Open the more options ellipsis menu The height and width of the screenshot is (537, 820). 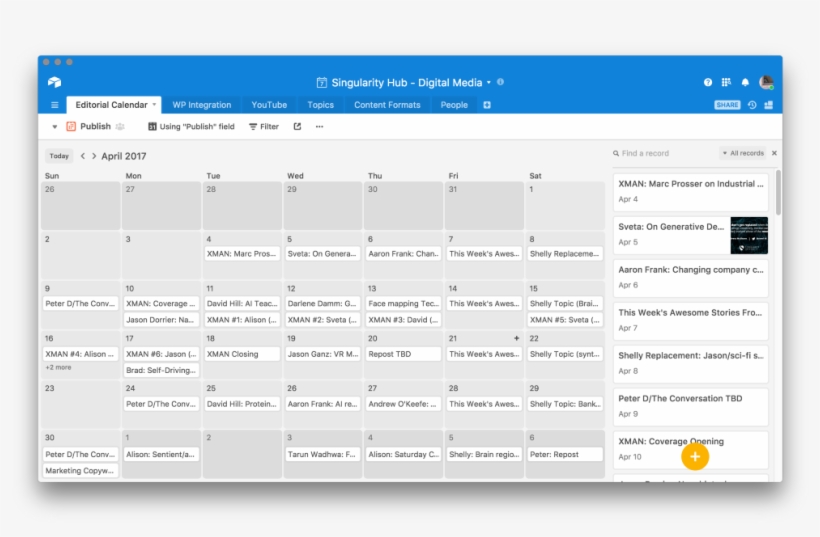(x=320, y=127)
